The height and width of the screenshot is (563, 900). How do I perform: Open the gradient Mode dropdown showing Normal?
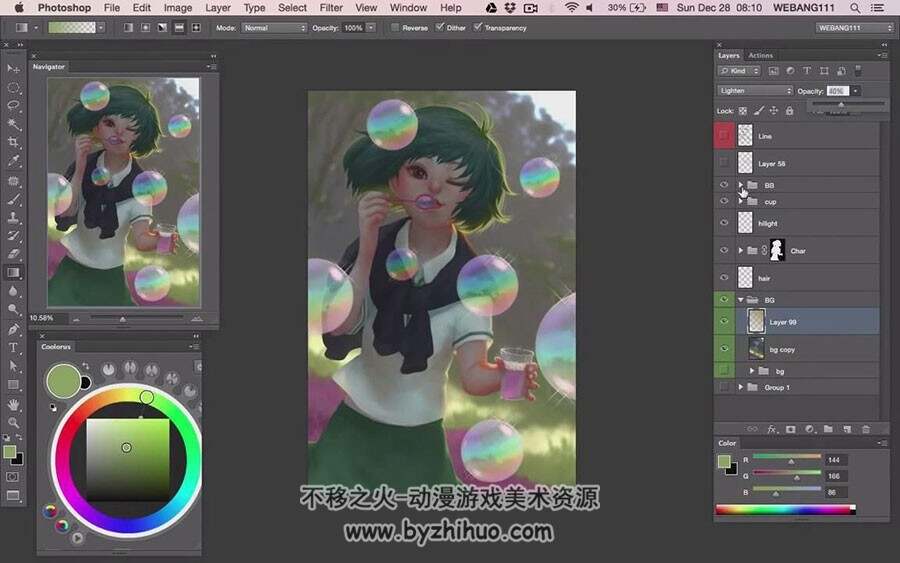click(274, 28)
